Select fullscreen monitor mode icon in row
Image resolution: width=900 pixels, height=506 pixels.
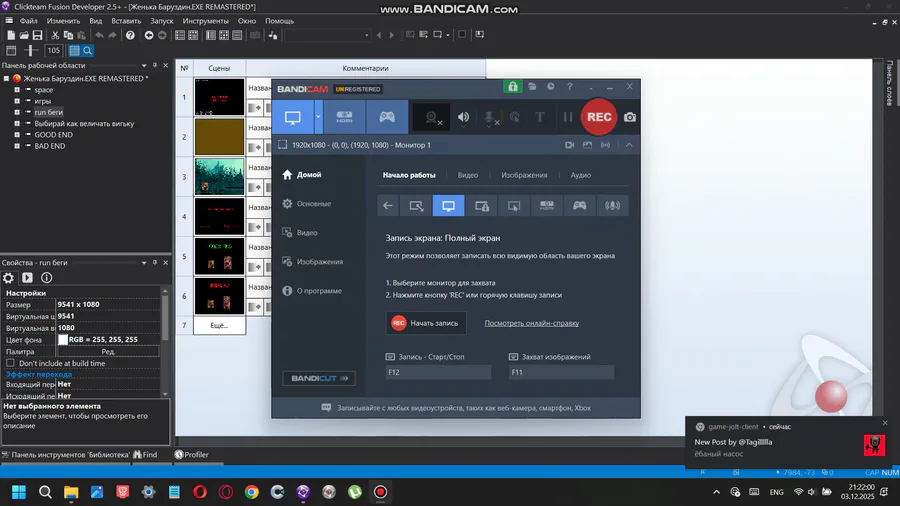448,205
